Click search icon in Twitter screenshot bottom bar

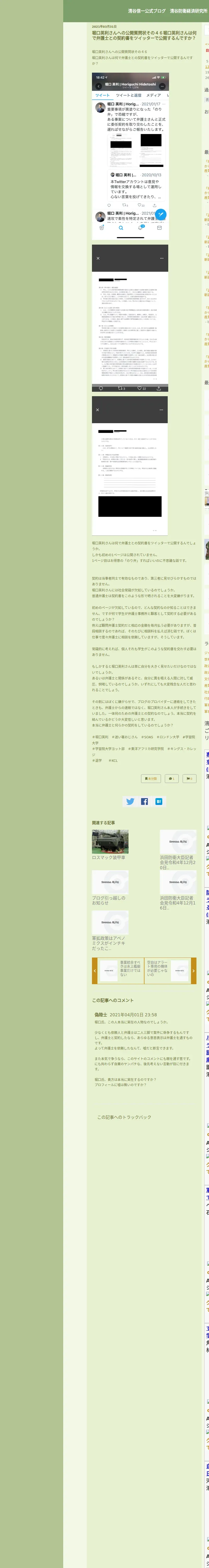coord(121,228)
